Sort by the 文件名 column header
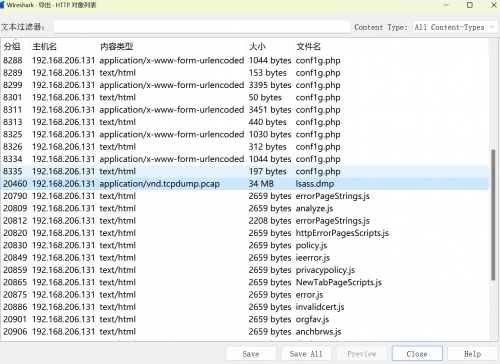This screenshot has height=364, width=500. pyautogui.click(x=391, y=46)
